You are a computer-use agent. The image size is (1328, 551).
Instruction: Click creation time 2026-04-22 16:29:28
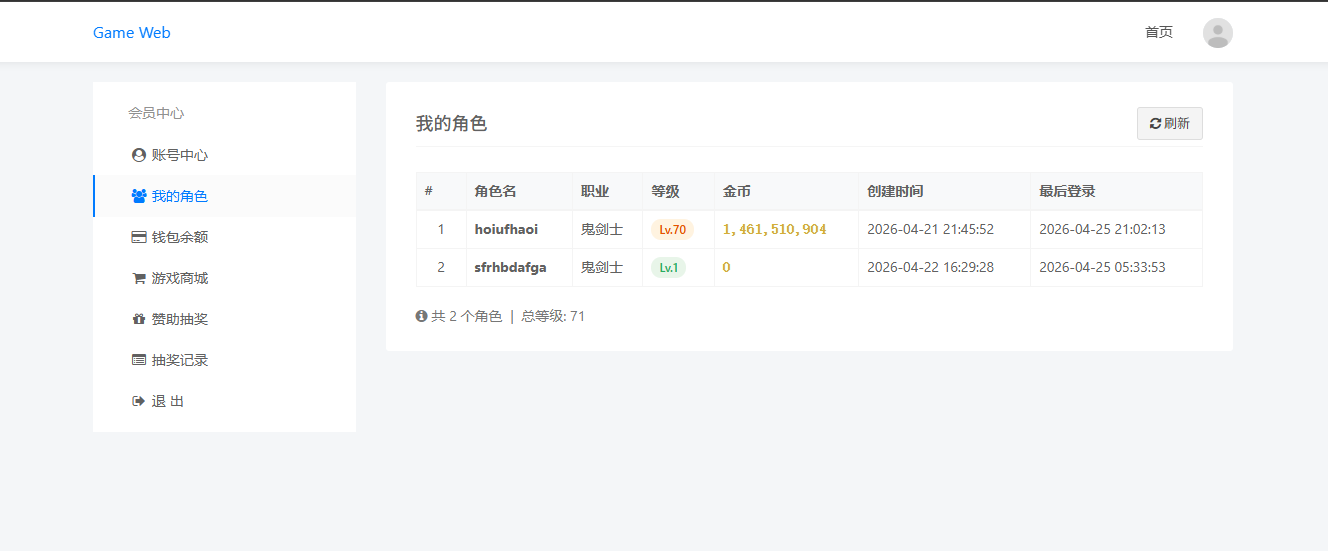[930, 267]
